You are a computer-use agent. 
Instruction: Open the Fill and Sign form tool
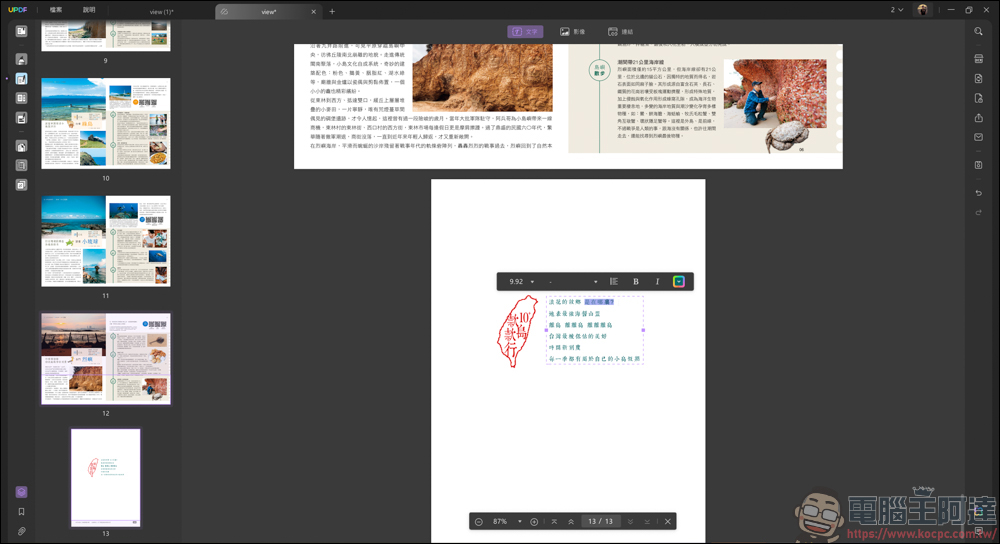21,118
